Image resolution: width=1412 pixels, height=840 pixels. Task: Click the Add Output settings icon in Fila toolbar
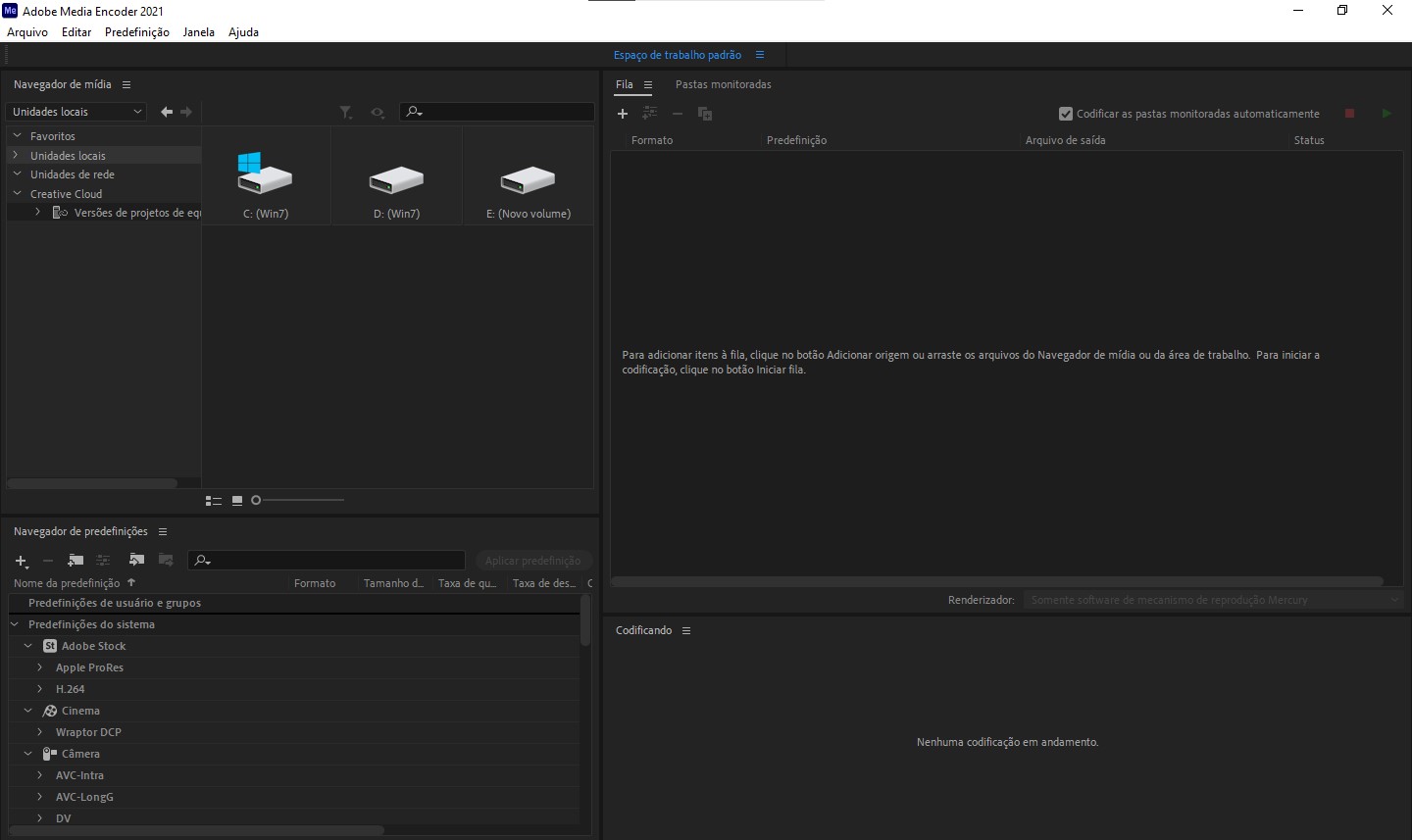click(x=649, y=114)
